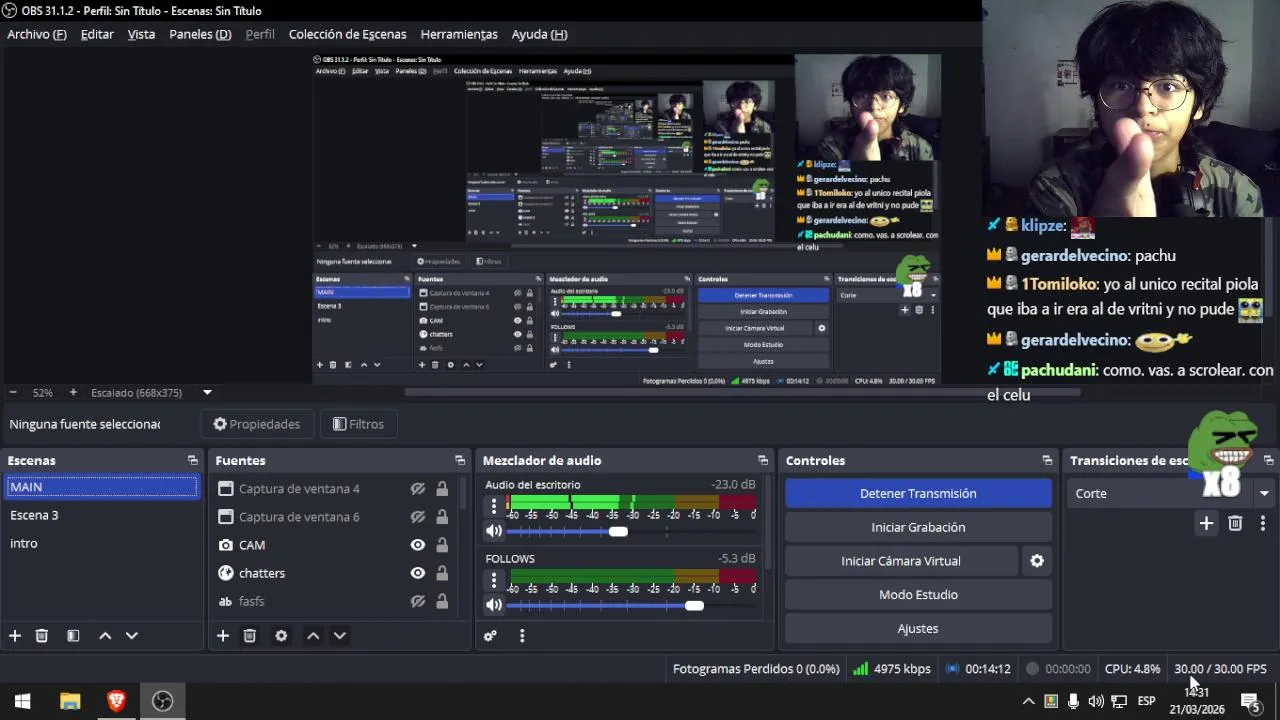The width and height of the screenshot is (1280, 720).
Task: Open Filtros button above docks
Action: pos(358,424)
